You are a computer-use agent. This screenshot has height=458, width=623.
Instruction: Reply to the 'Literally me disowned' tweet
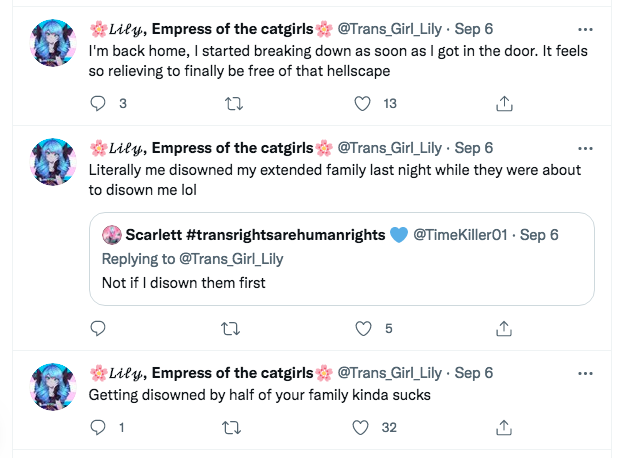point(98,329)
